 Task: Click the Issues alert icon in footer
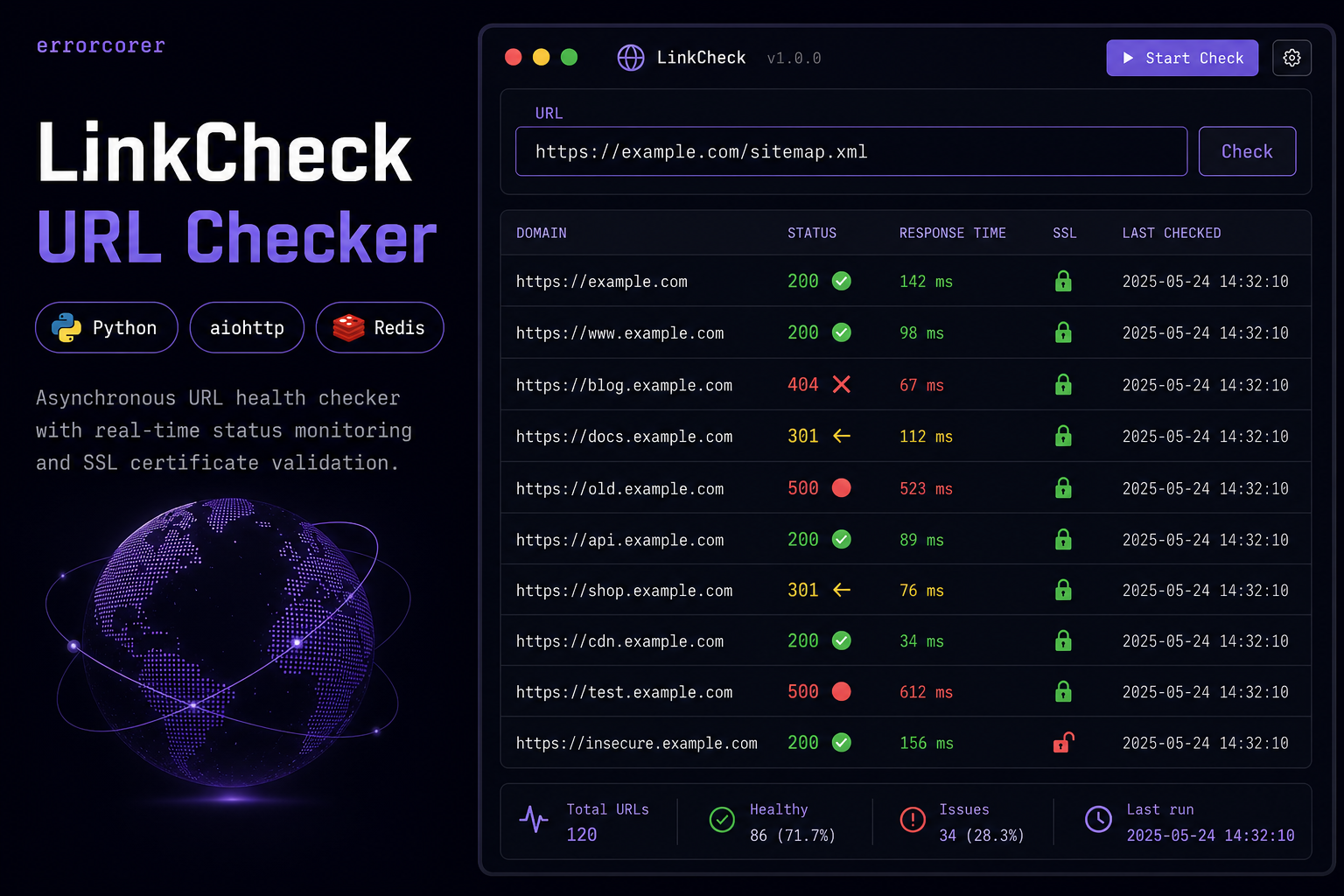[x=913, y=819]
